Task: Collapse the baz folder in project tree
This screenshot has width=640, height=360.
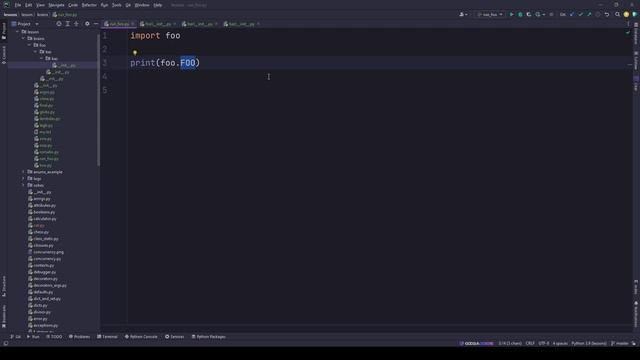Action: coord(42,58)
